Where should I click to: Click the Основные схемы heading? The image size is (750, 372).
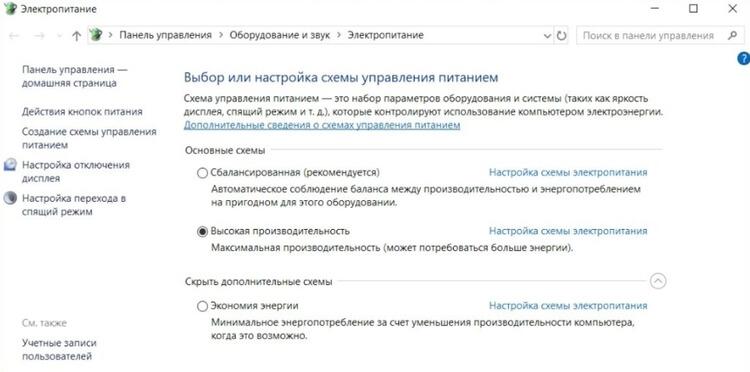tap(225, 150)
